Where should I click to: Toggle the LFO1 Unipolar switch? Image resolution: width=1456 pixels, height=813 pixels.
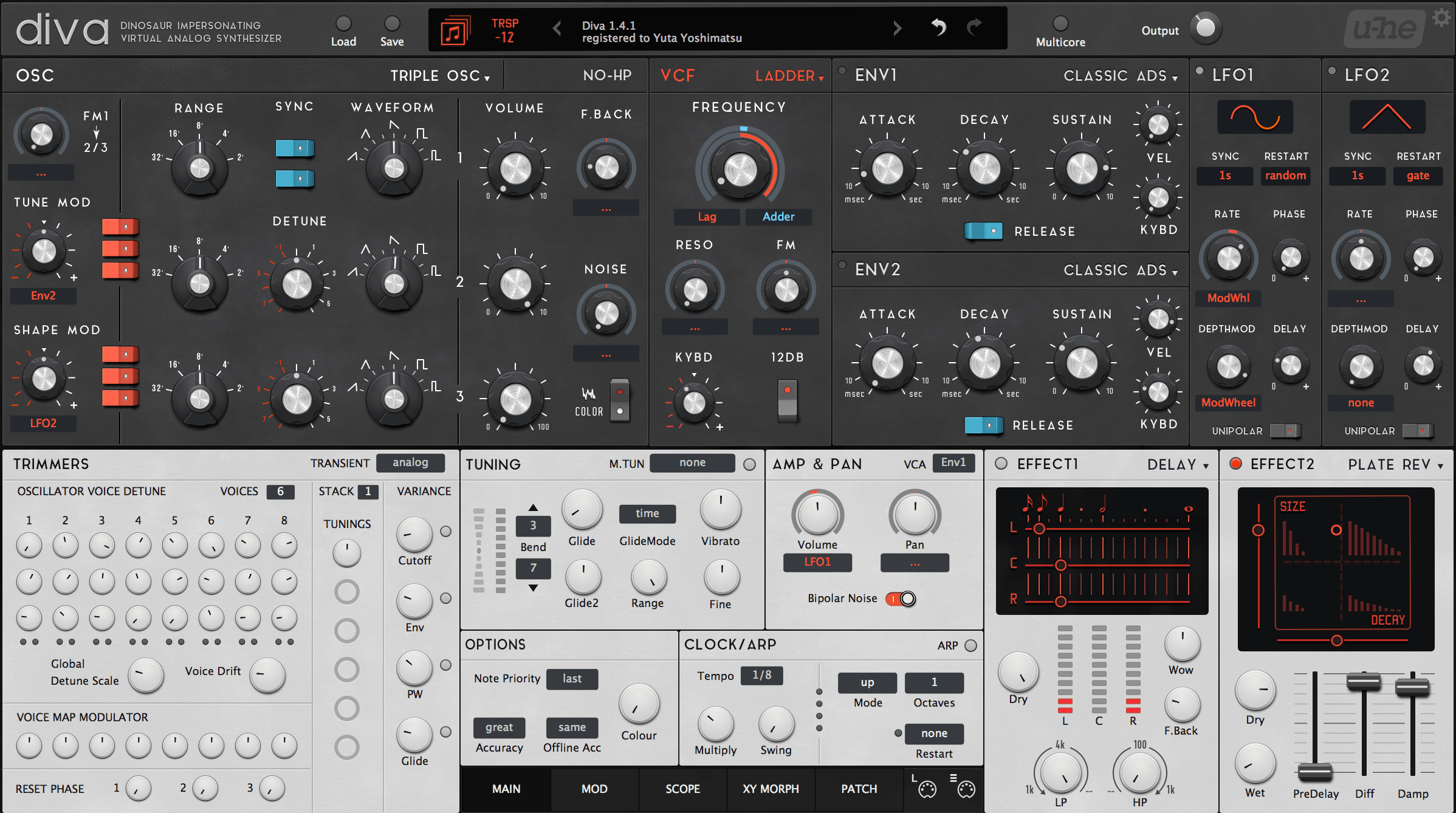pyautogui.click(x=1285, y=431)
